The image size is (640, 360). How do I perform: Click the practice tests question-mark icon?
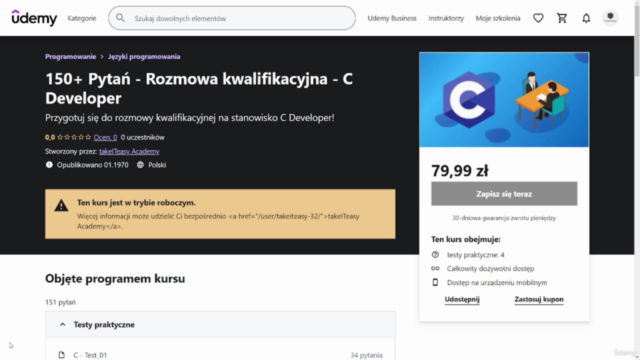(x=435, y=255)
